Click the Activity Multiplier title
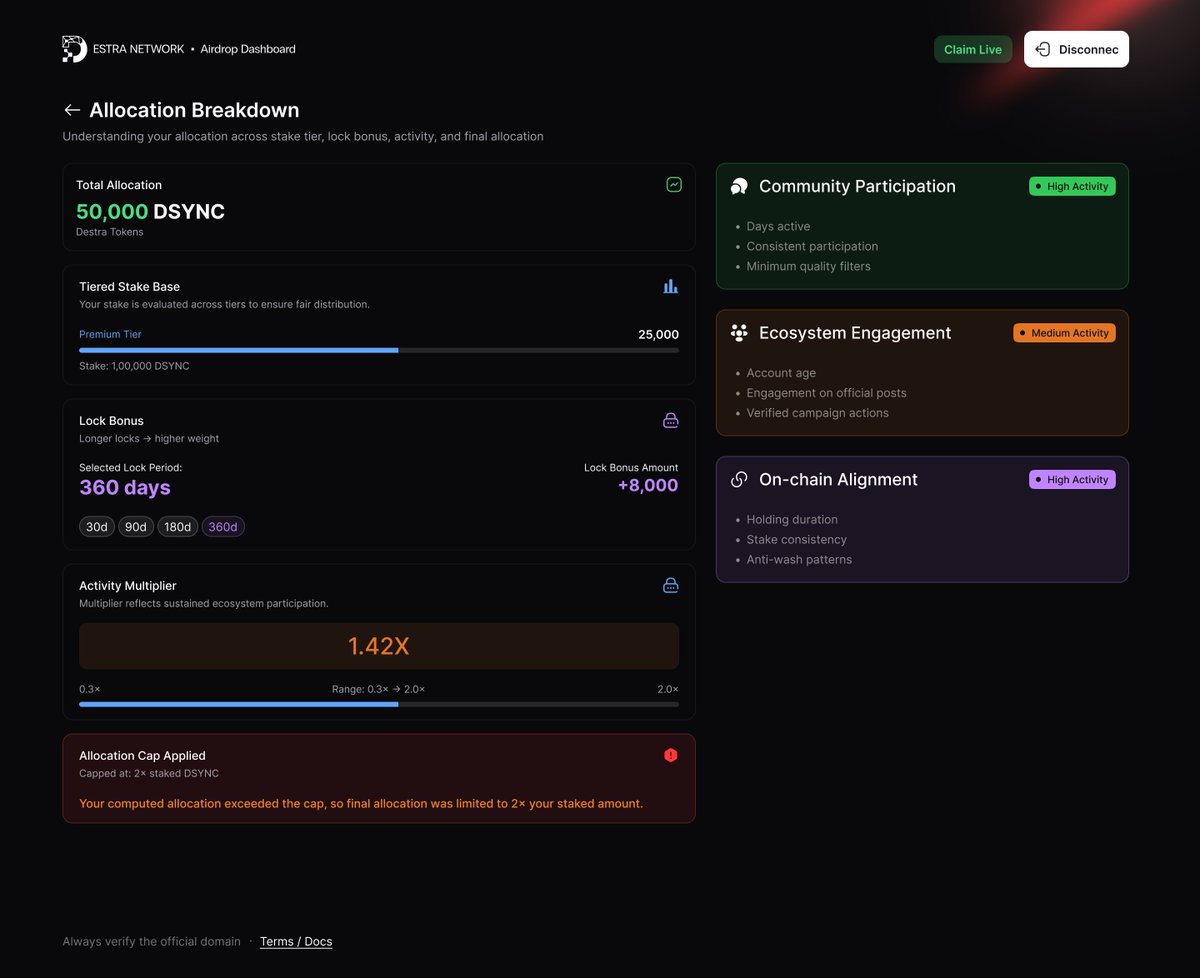 pyautogui.click(x=128, y=585)
